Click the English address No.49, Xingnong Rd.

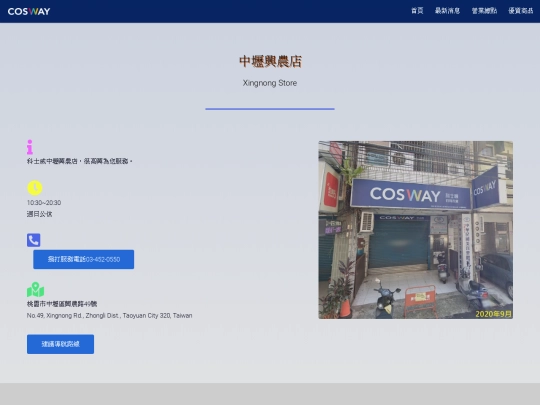pos(110,315)
